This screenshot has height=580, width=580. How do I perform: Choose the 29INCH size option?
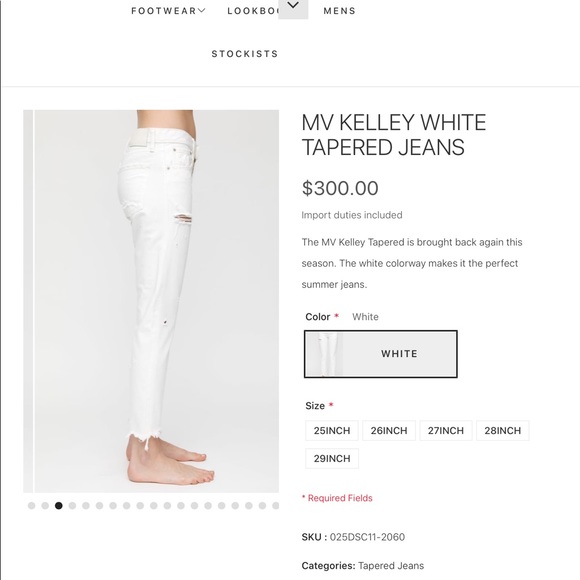tap(332, 459)
